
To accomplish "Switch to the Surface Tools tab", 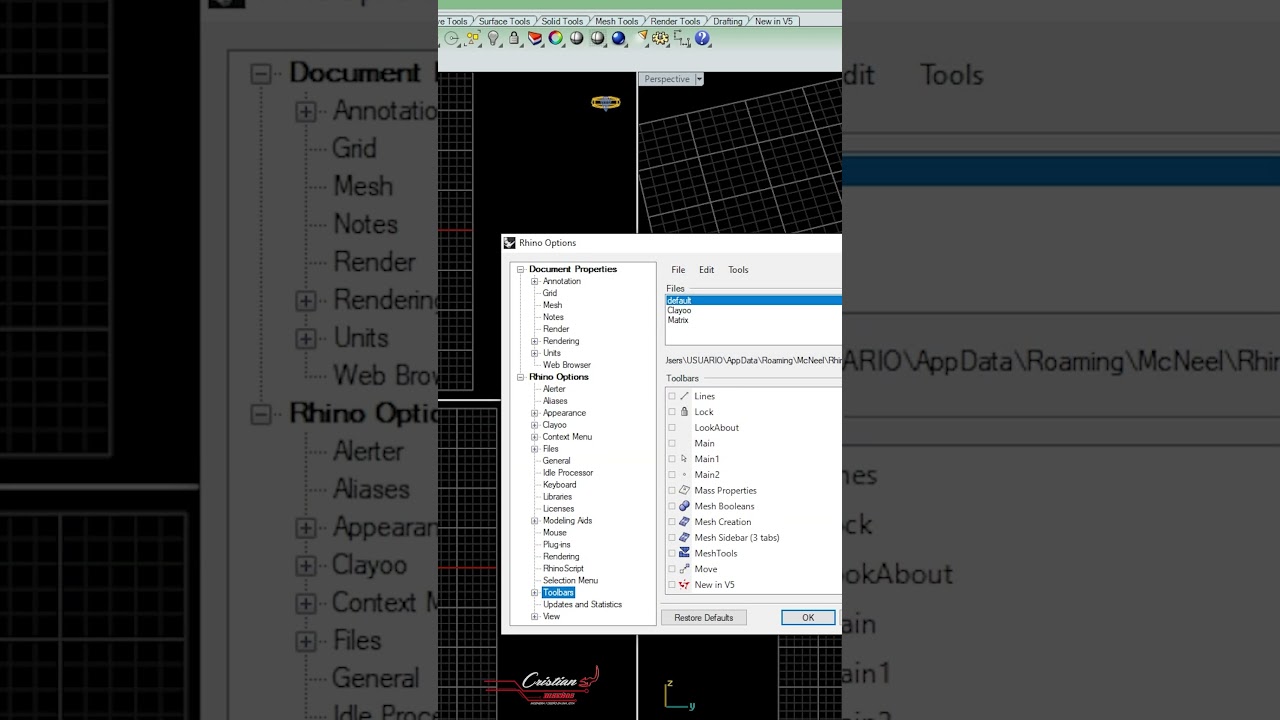I will coord(504,21).
